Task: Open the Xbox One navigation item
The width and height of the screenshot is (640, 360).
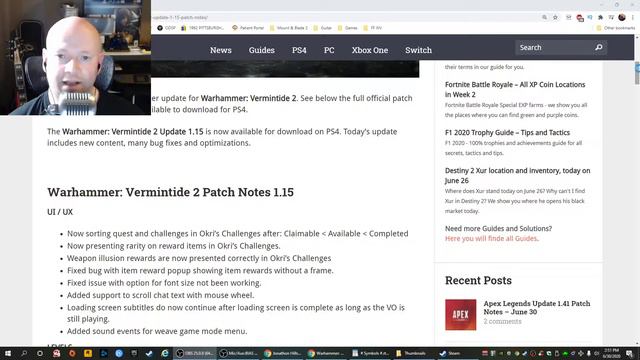Action: (369, 50)
